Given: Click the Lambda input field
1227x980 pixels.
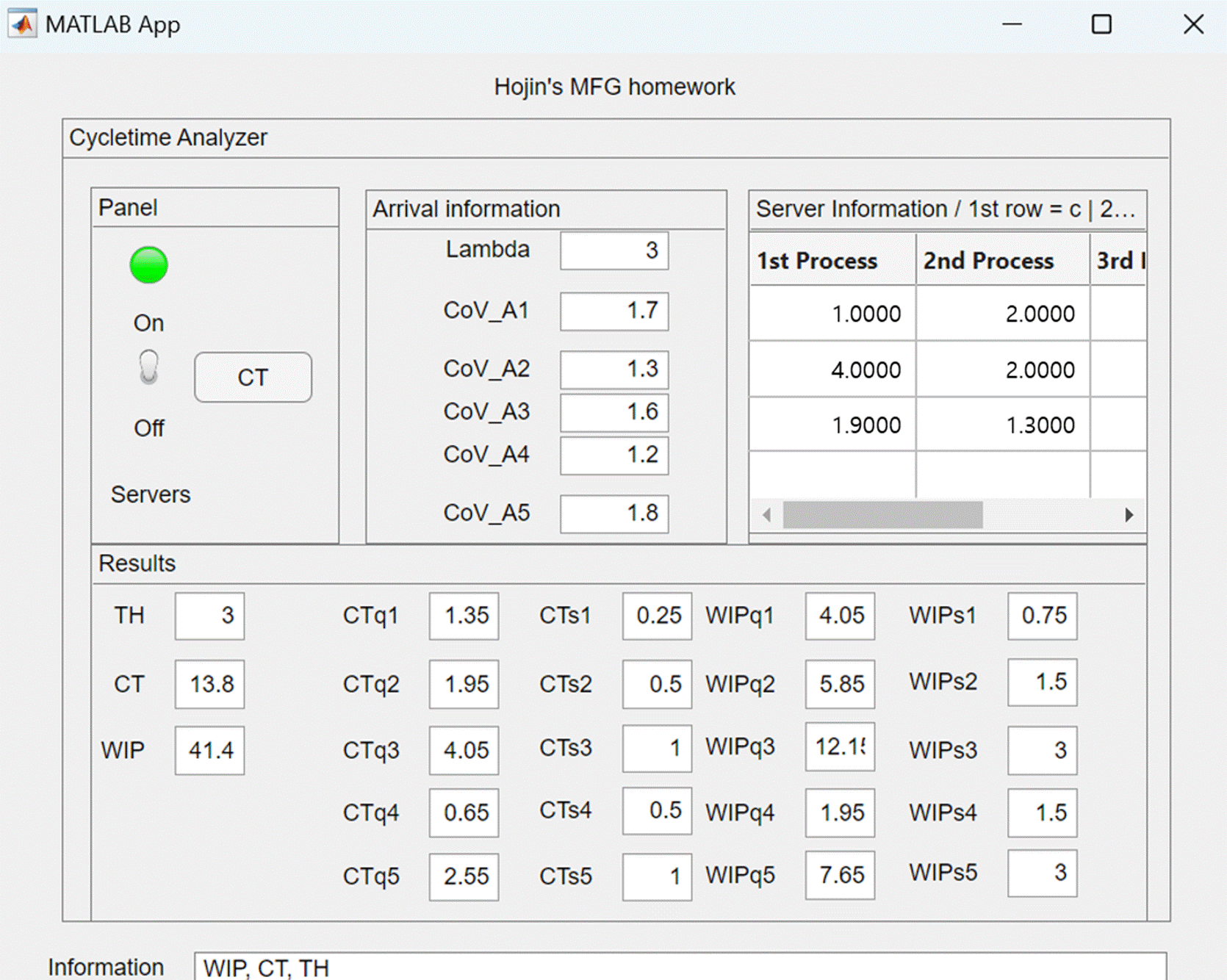Looking at the screenshot, I should tap(614, 251).
